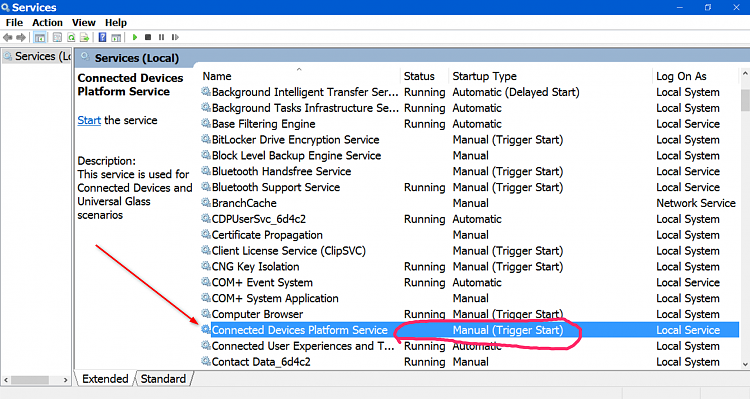Select Client License Service (ClipSVC) row
This screenshot has height=399, width=750.
pyautogui.click(x=470, y=251)
